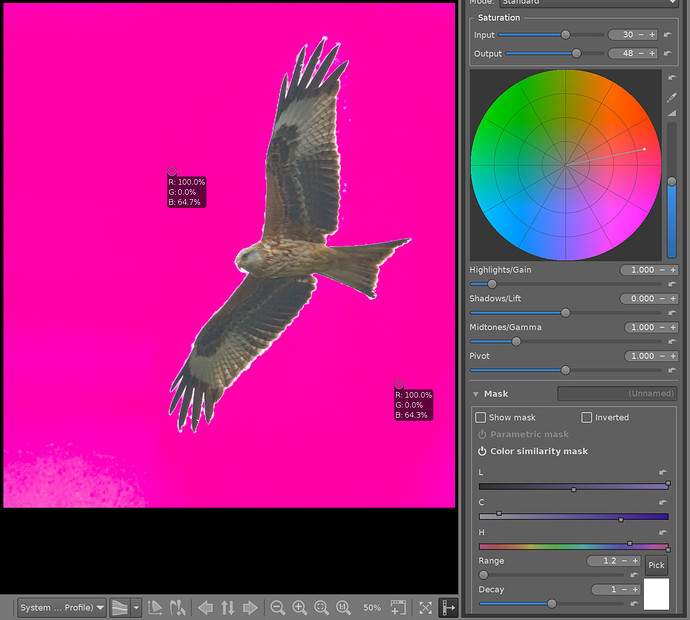Screen dimensions: 690x620
Task: Reset the Saturation Output slider
Action: point(668,53)
